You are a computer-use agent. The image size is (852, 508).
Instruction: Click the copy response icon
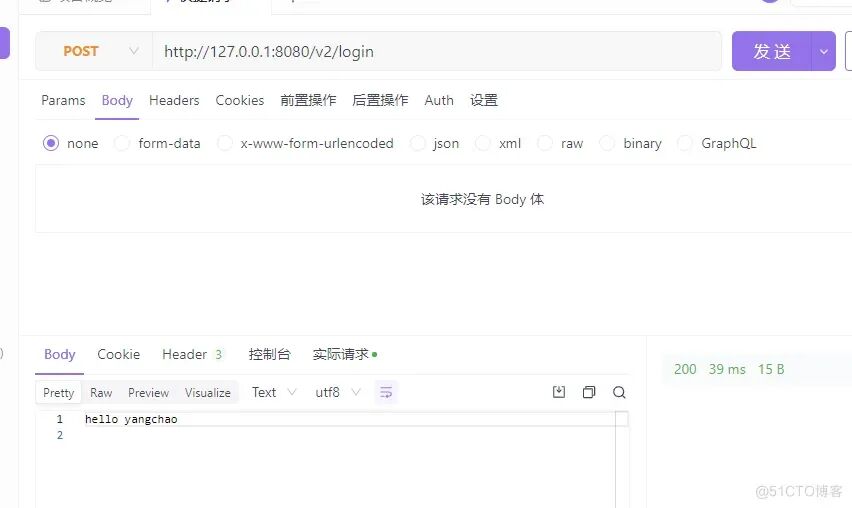click(x=589, y=392)
